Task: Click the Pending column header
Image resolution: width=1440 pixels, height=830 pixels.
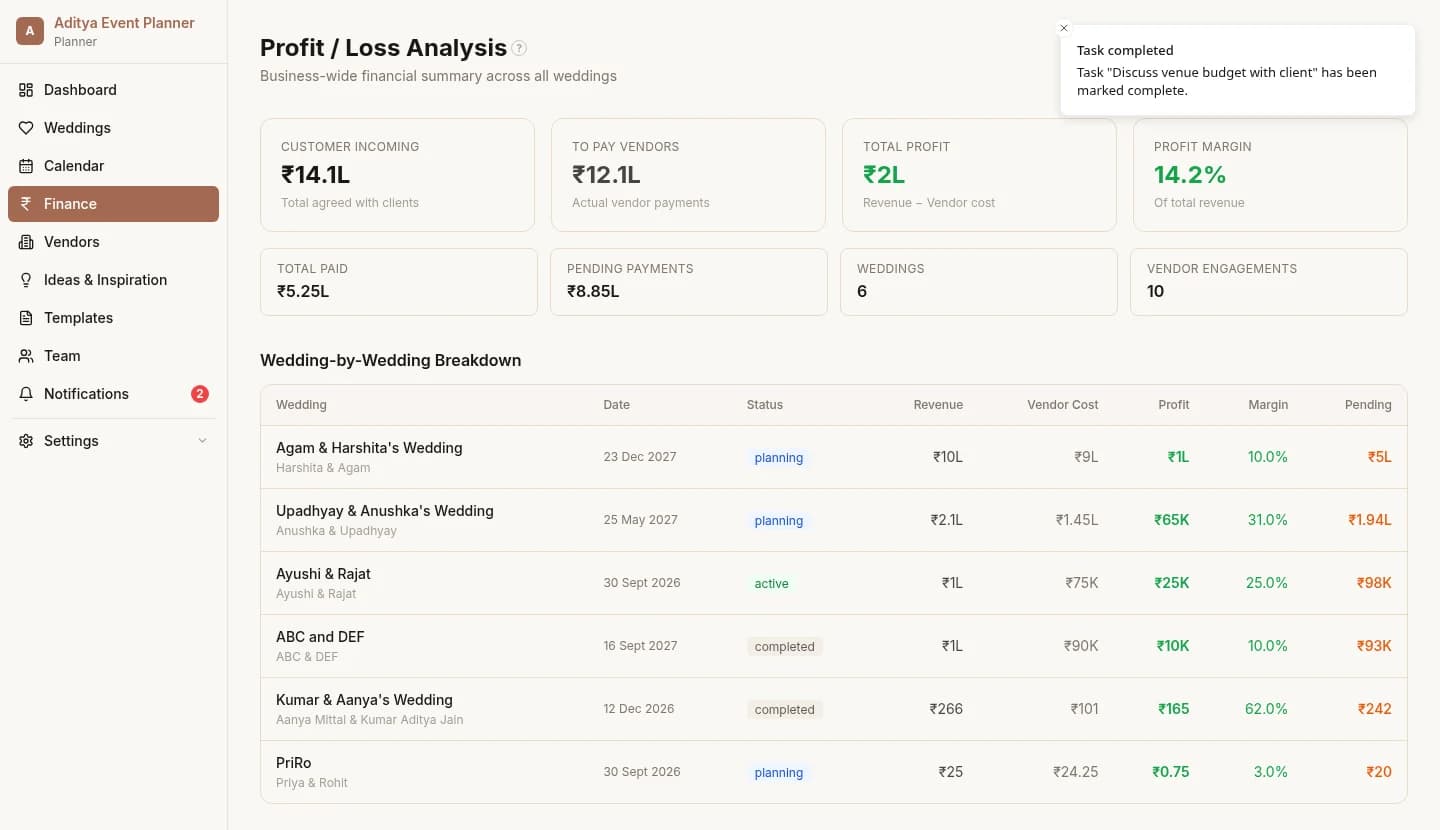Action: pyautogui.click(x=1368, y=405)
